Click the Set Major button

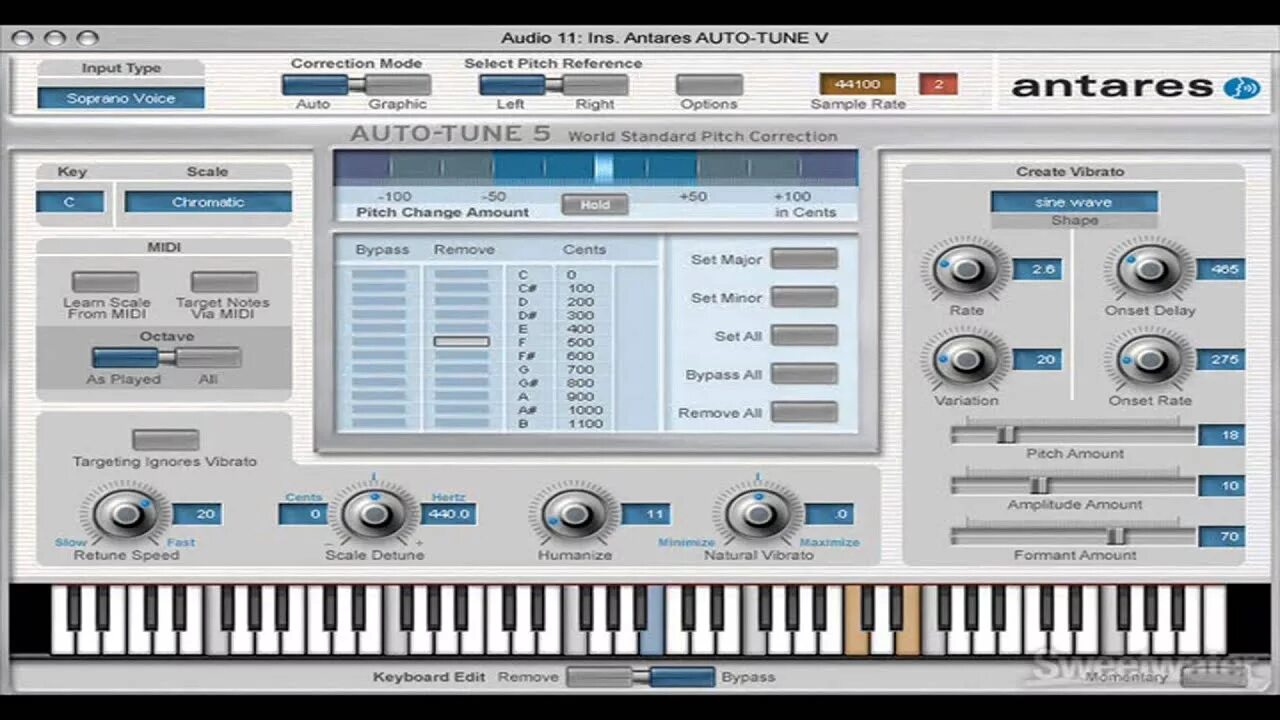804,259
